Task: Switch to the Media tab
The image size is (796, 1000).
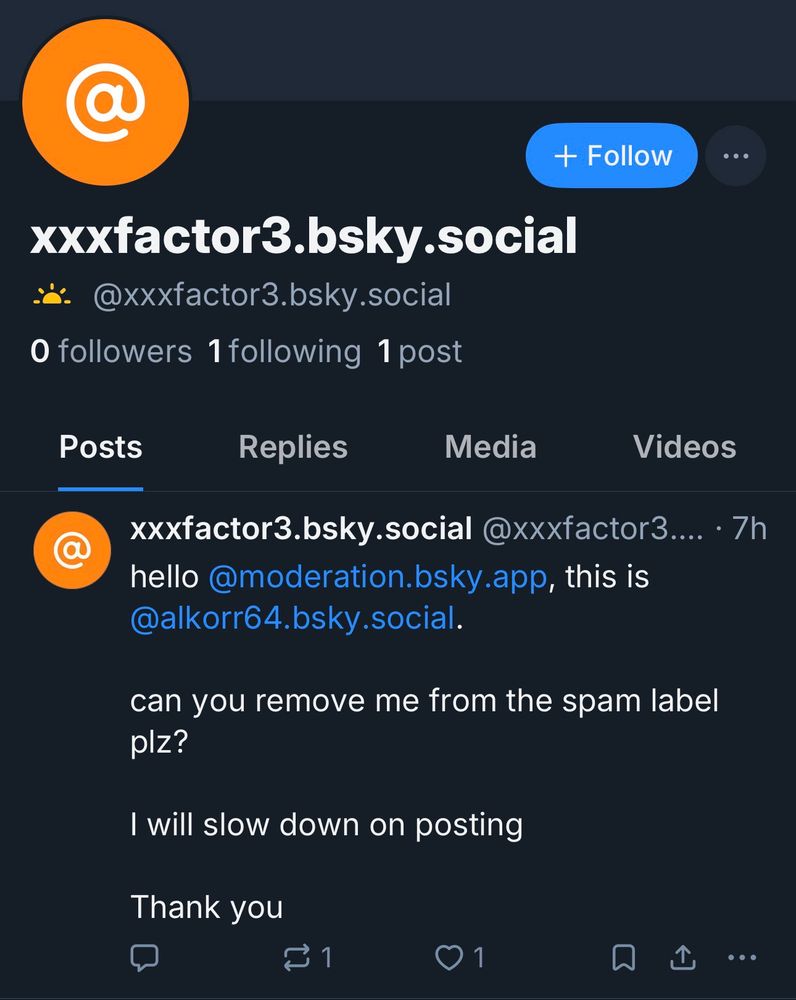Action: 490,447
